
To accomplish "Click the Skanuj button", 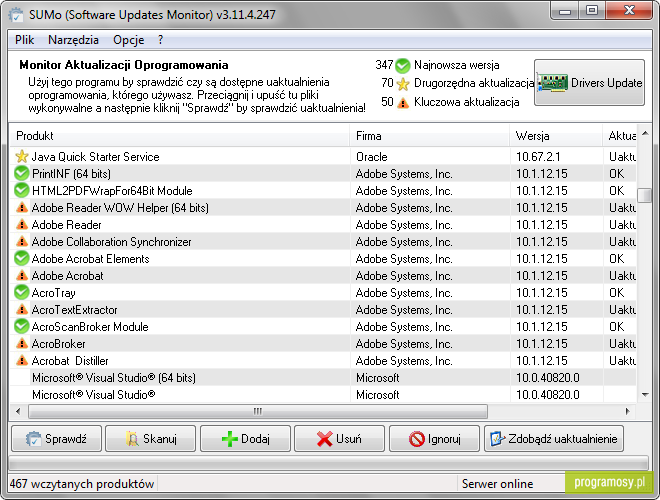I will click(x=151, y=439).
